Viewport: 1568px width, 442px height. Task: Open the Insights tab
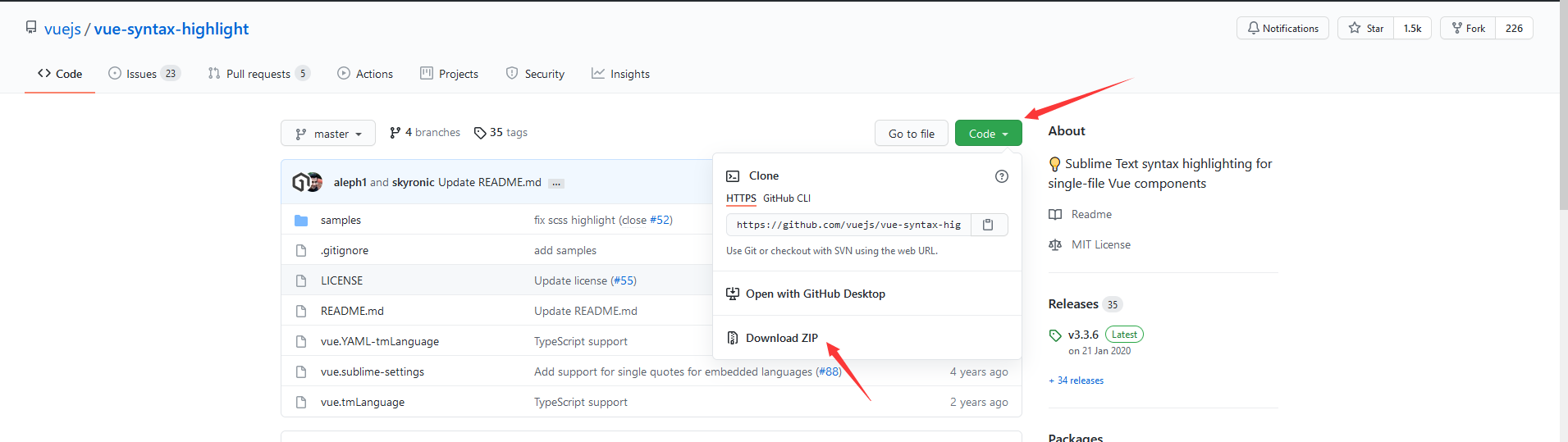pyautogui.click(x=620, y=74)
